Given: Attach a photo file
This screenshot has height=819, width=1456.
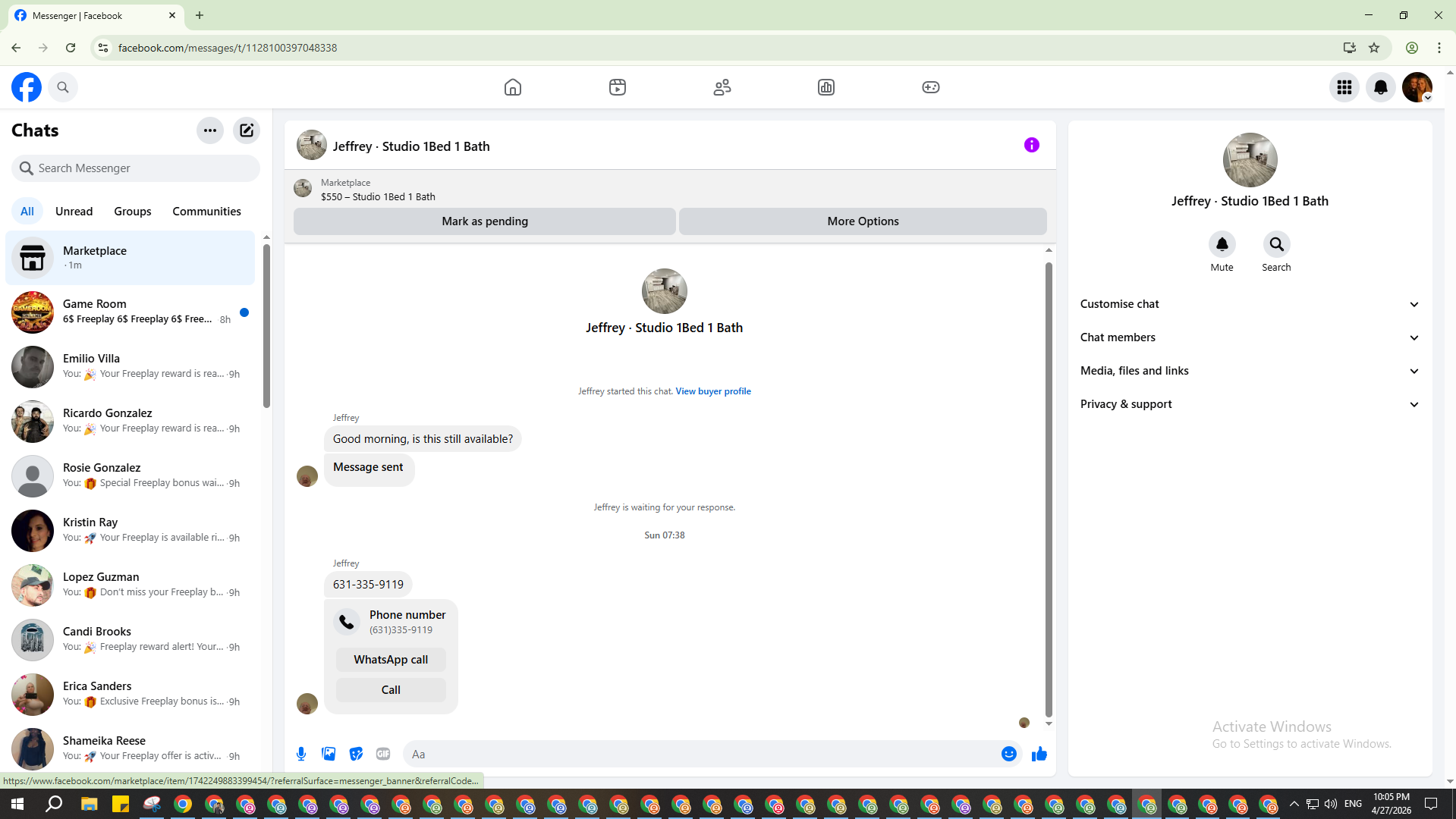Looking at the screenshot, I should tap(329, 754).
